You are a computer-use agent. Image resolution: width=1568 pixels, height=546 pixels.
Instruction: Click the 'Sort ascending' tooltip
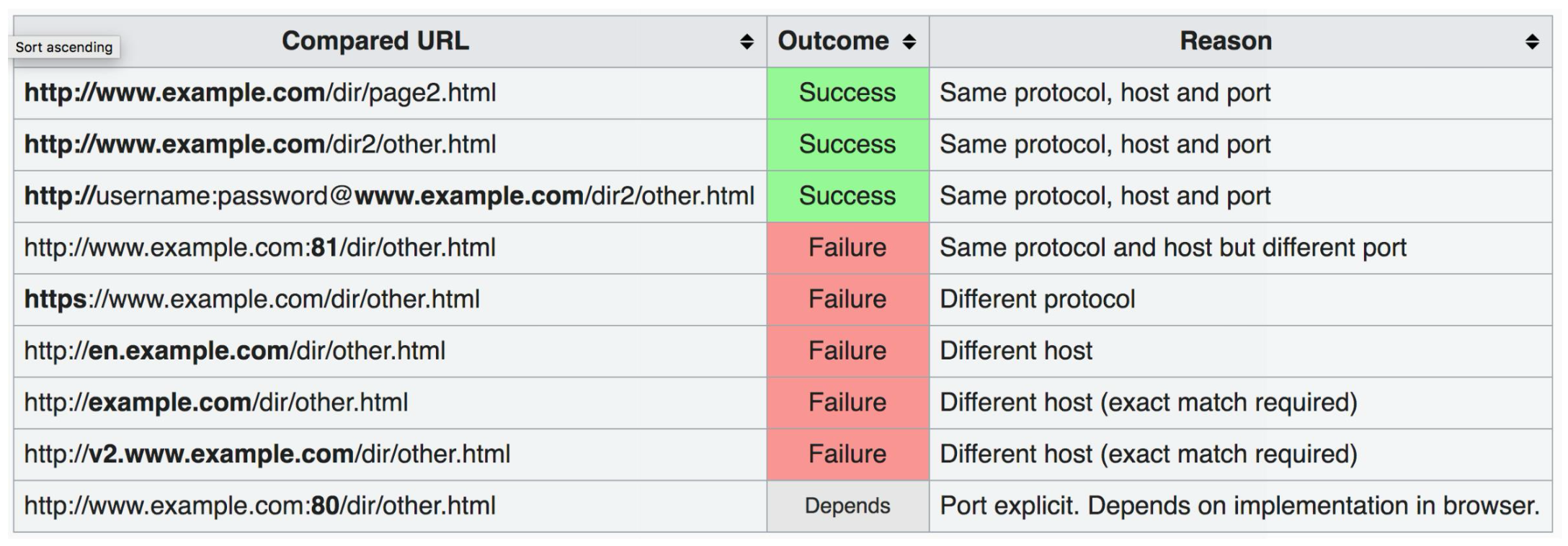point(64,47)
